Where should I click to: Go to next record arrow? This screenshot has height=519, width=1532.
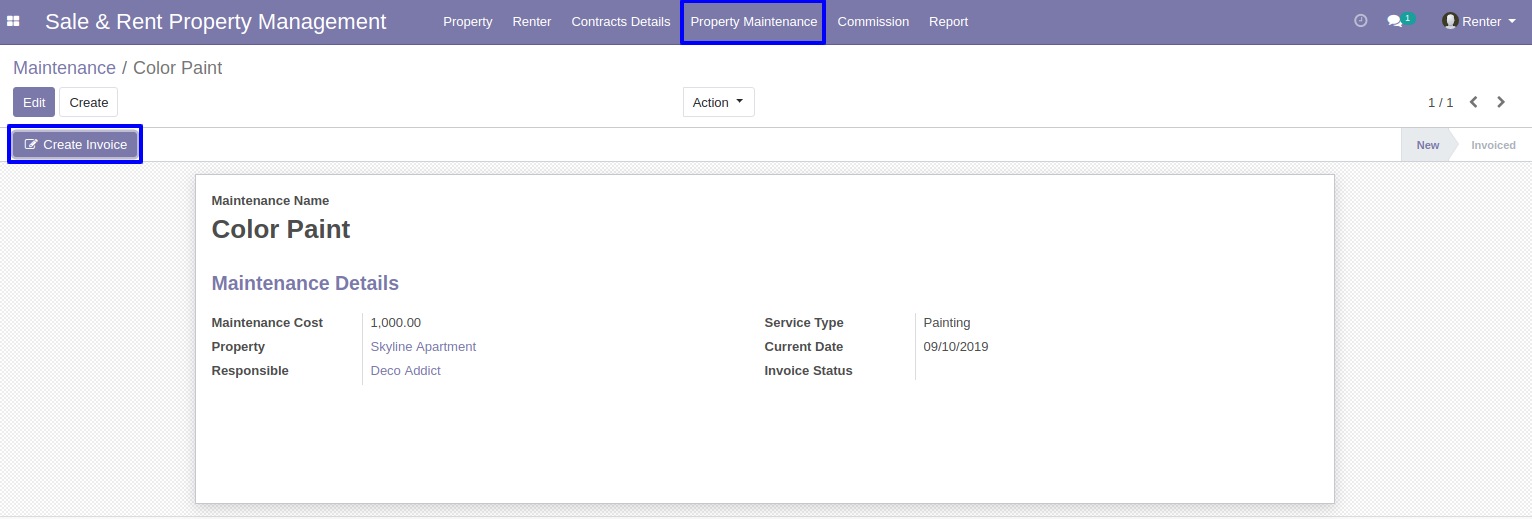point(1501,102)
